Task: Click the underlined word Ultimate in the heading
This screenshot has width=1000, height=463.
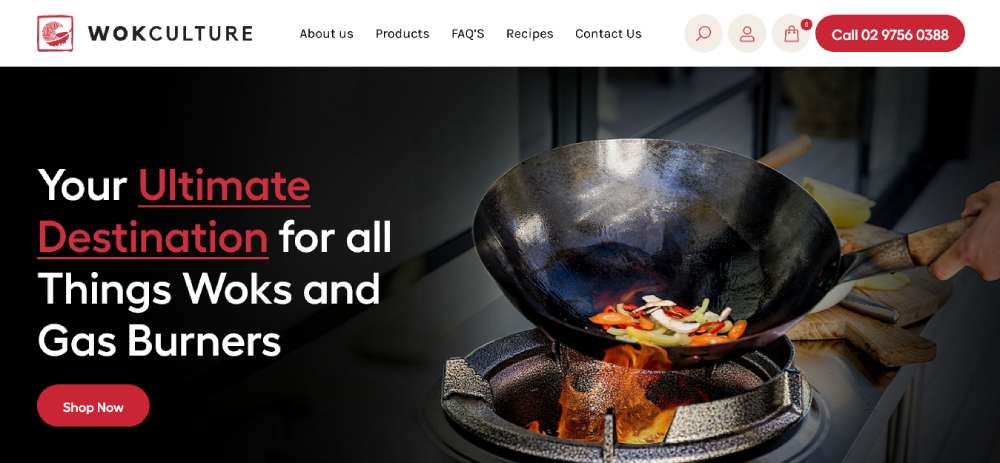Action: [x=224, y=186]
